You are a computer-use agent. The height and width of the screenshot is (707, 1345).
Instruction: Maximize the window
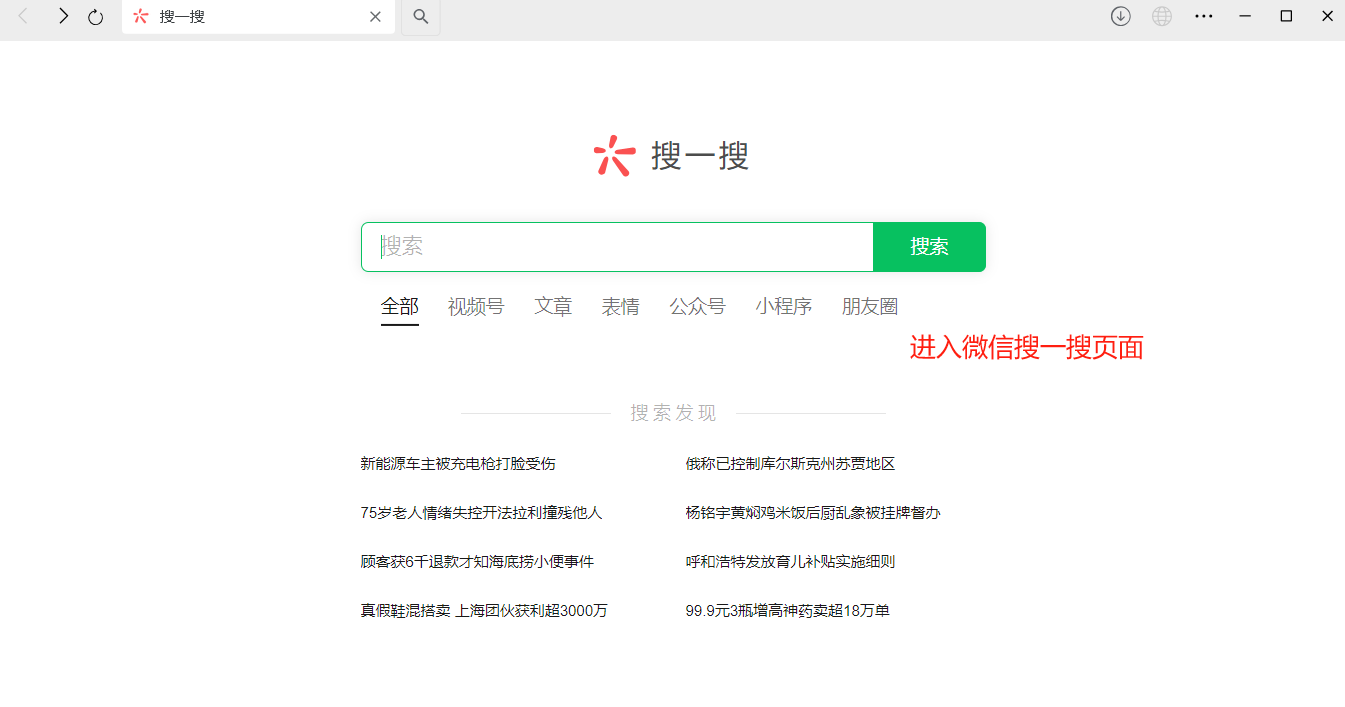(1287, 16)
